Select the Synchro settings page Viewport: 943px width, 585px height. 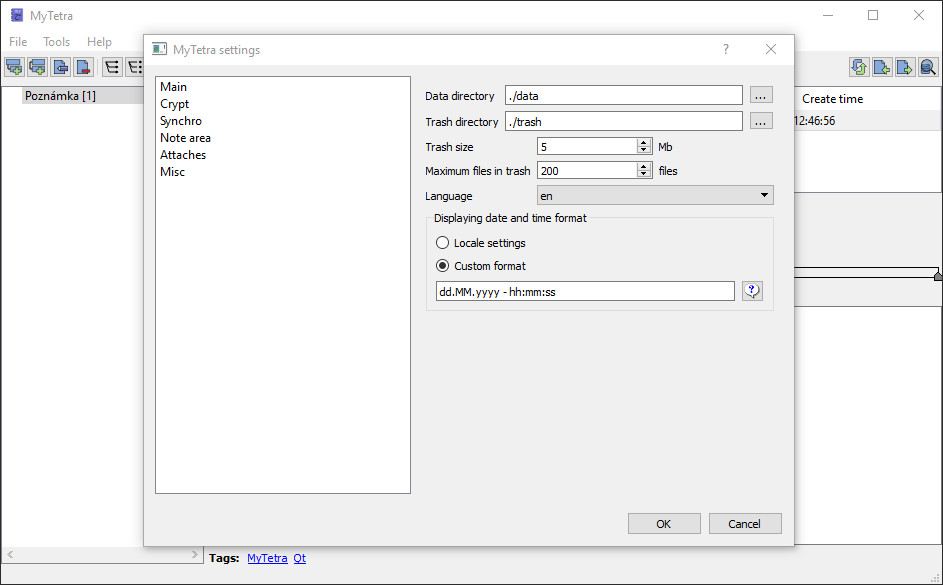tap(181, 121)
